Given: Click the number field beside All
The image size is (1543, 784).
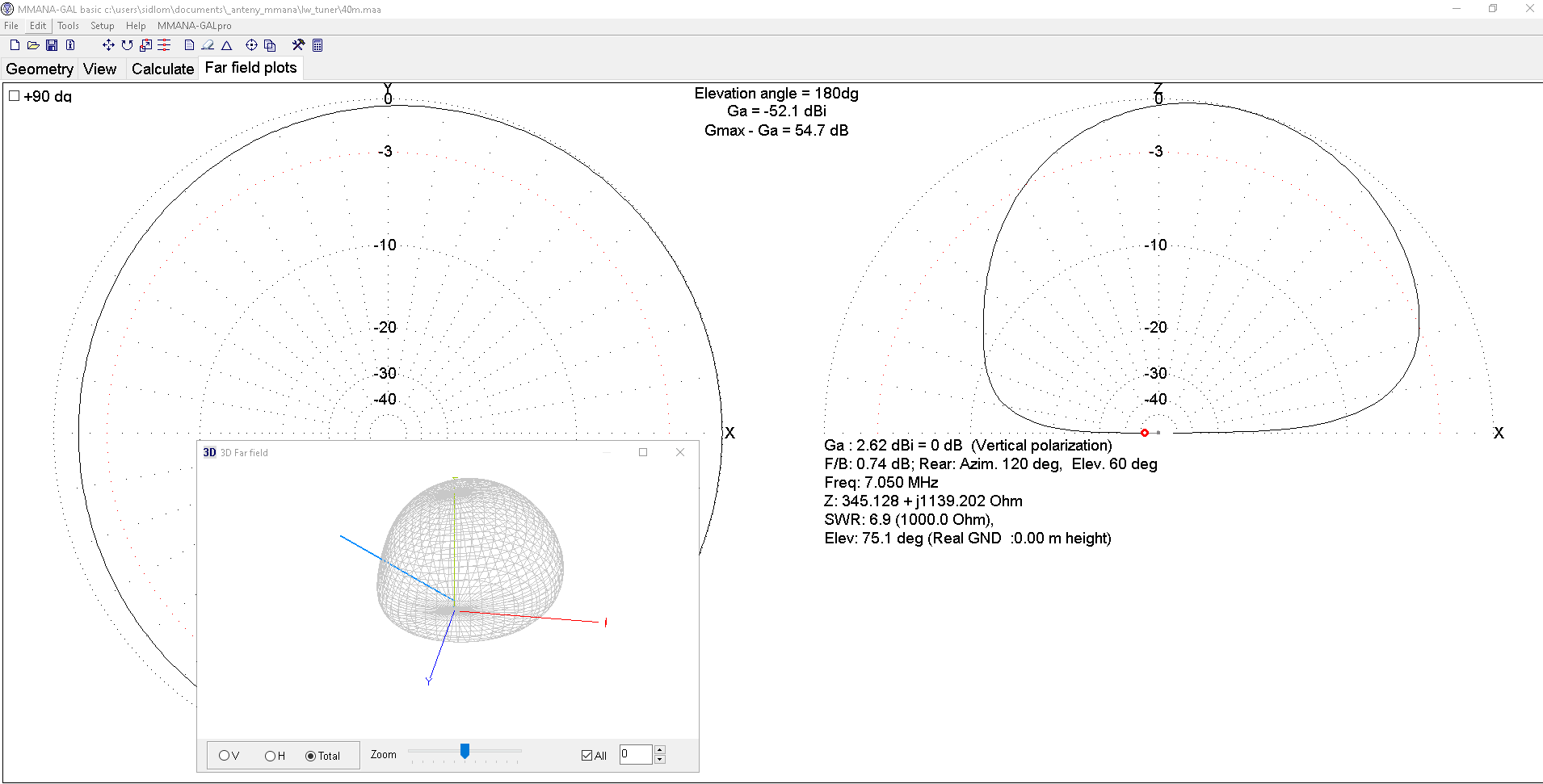Looking at the screenshot, I should [635, 754].
